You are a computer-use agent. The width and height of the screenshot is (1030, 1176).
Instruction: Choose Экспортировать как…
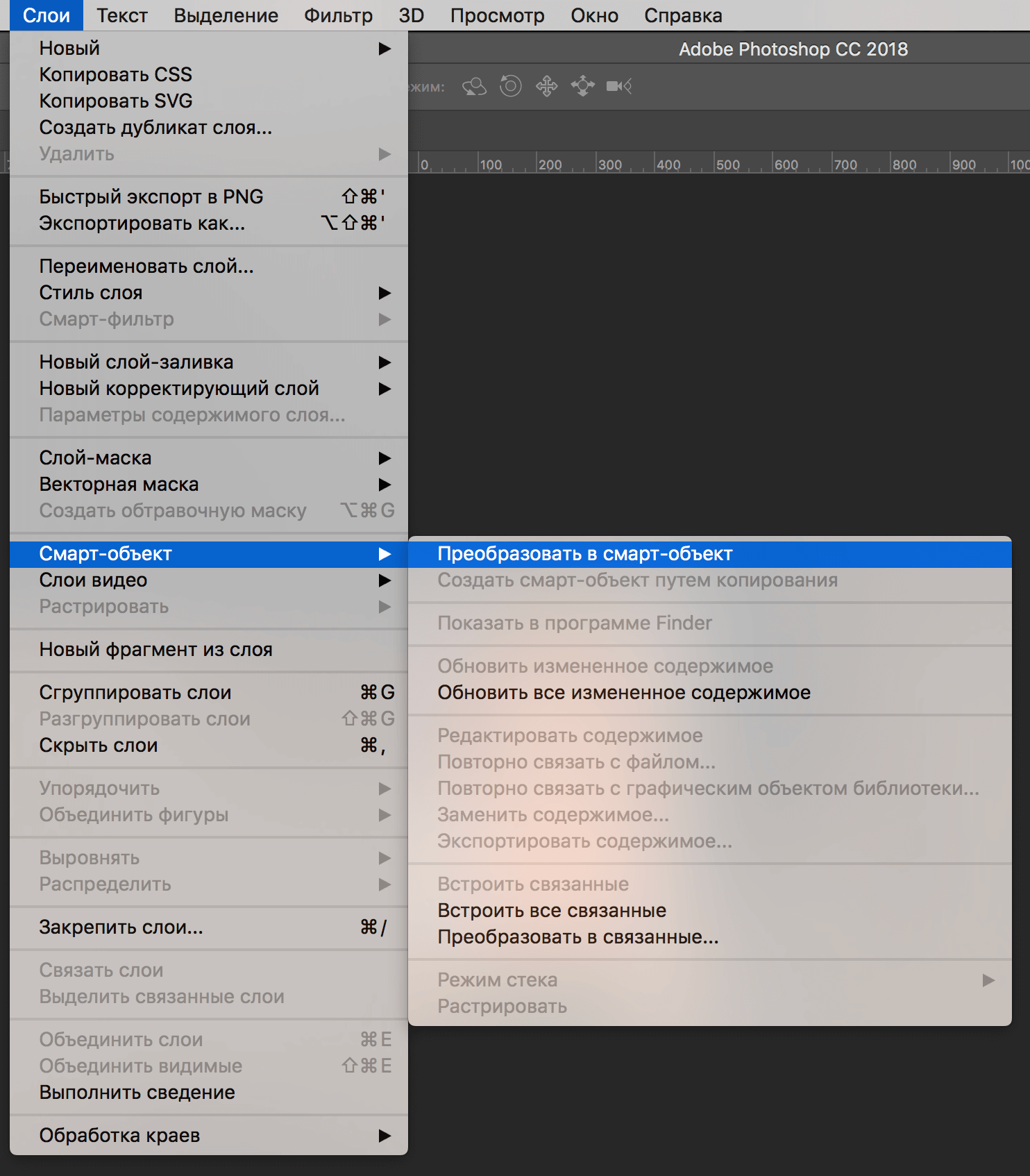[209, 224]
